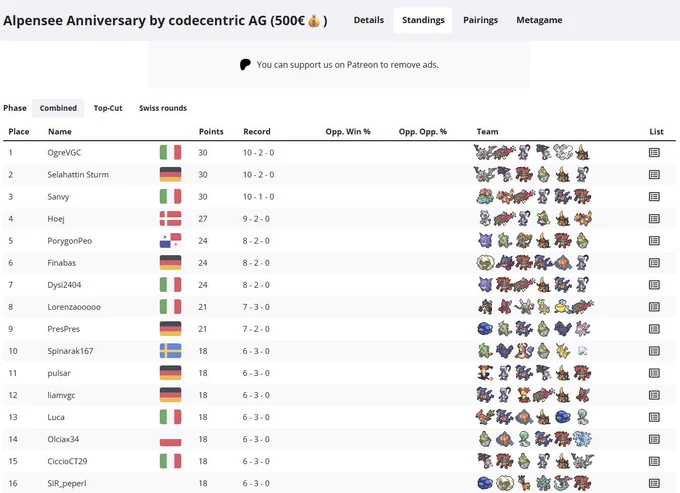Click the player name pulsar
This screenshot has width=680, height=493.
pos(59,373)
